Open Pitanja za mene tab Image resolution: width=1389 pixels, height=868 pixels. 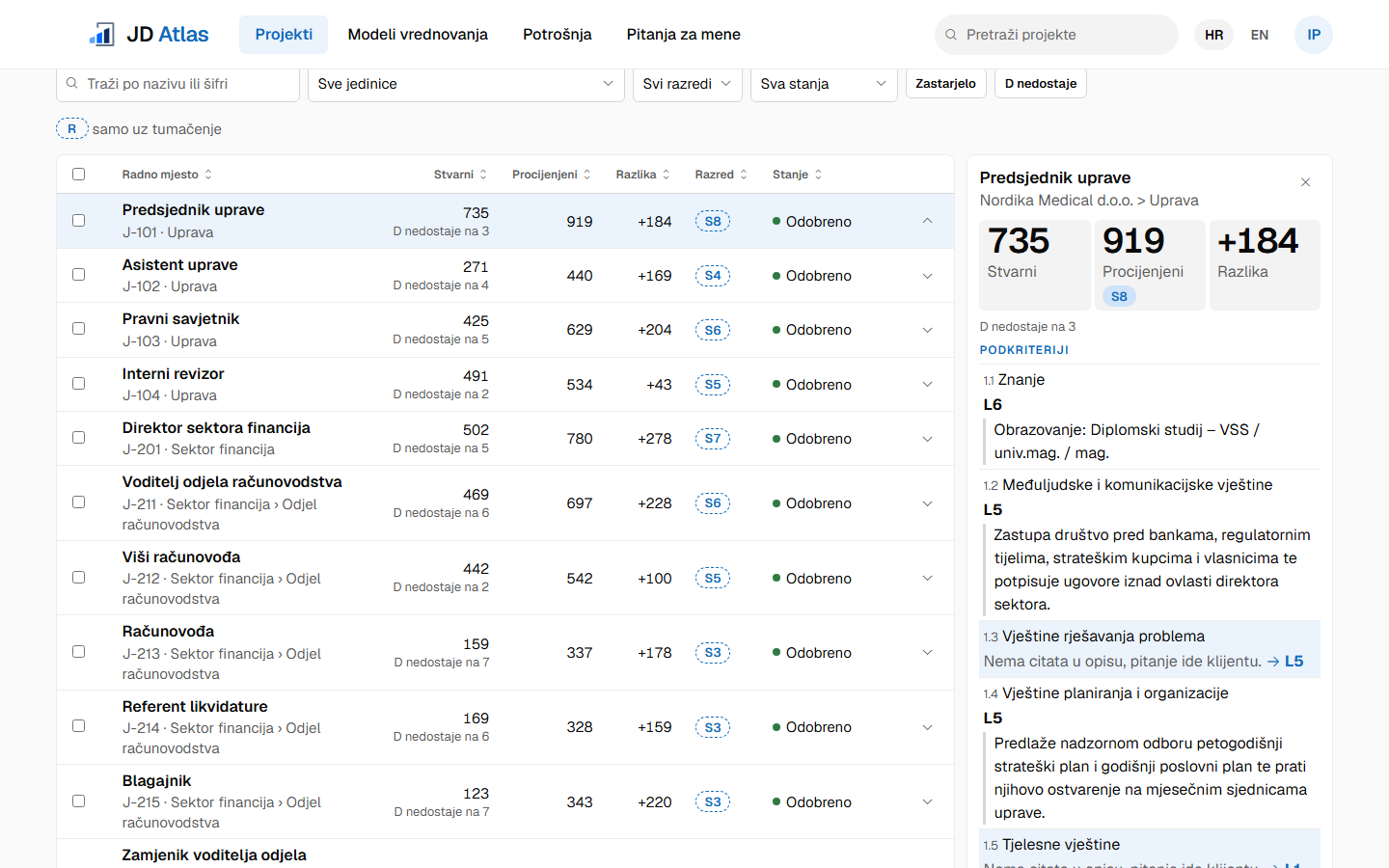tap(684, 35)
